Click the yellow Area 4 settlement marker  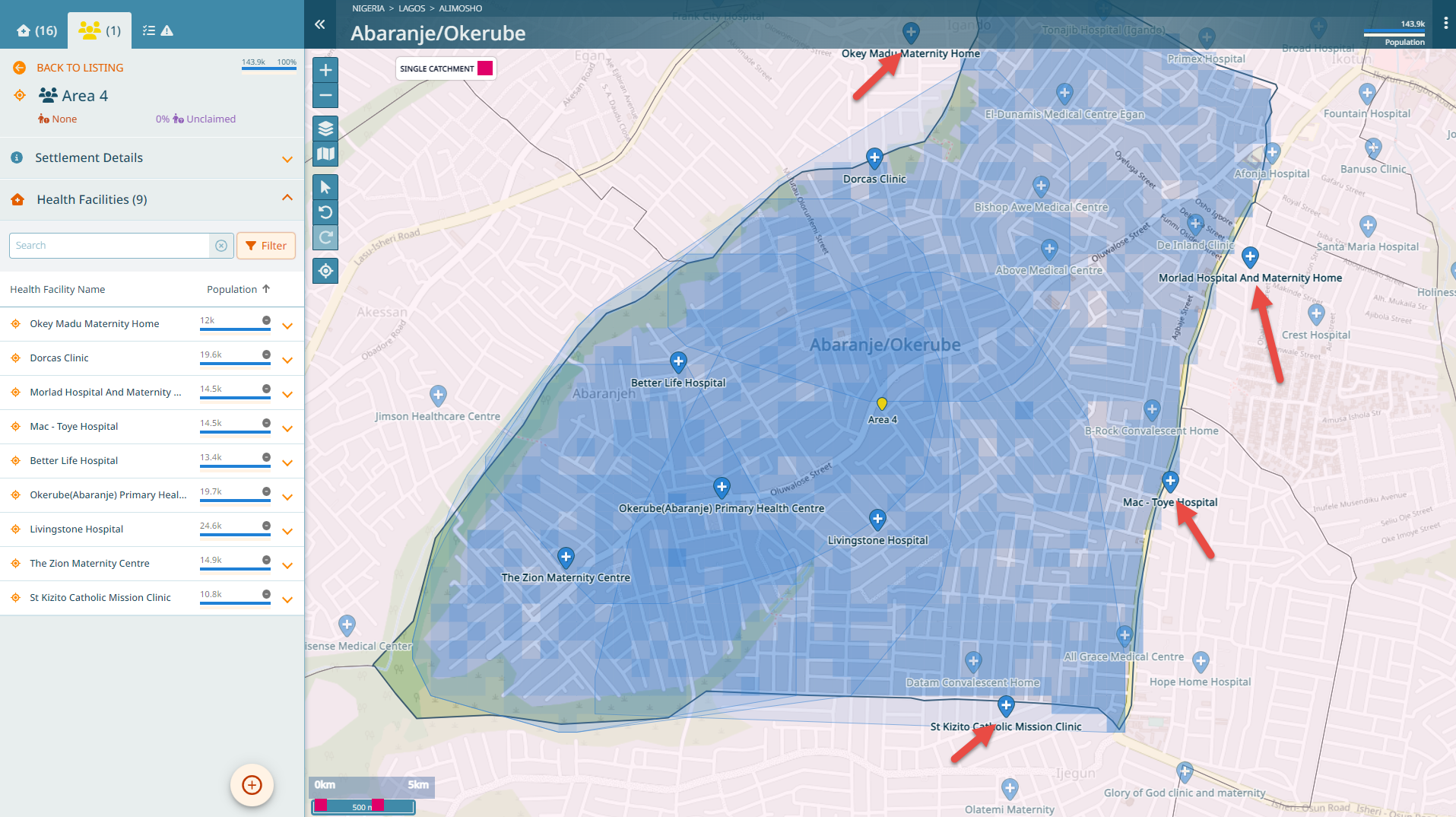(x=882, y=403)
